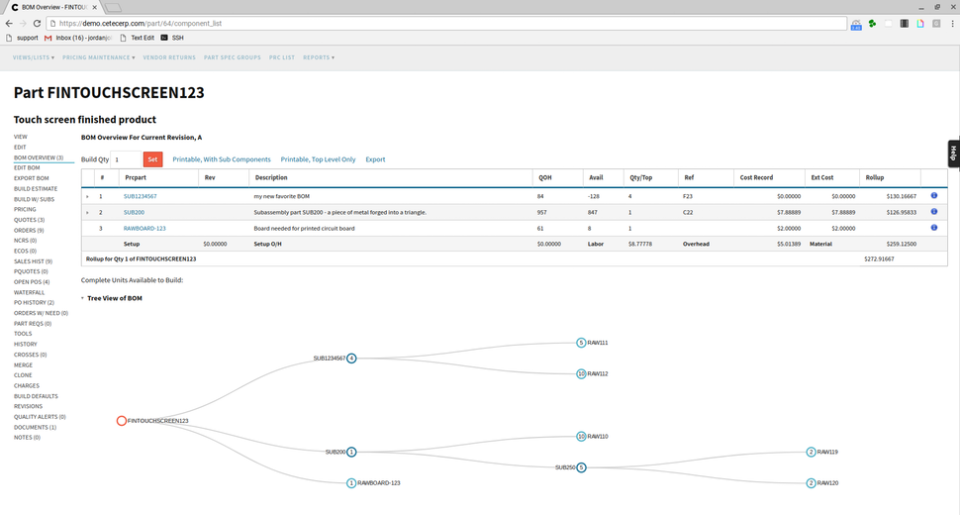Open the Gmail Inbox bookmark
This screenshot has height=515, width=960.
click(x=78, y=38)
